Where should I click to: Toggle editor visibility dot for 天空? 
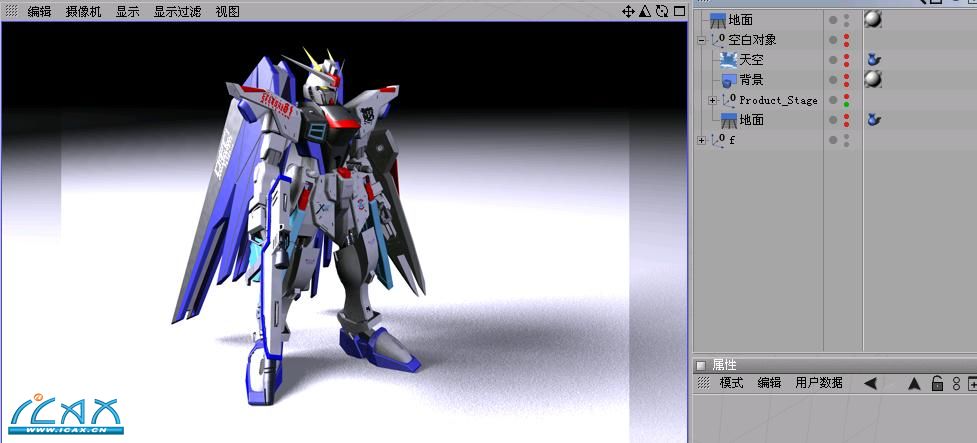point(846,57)
